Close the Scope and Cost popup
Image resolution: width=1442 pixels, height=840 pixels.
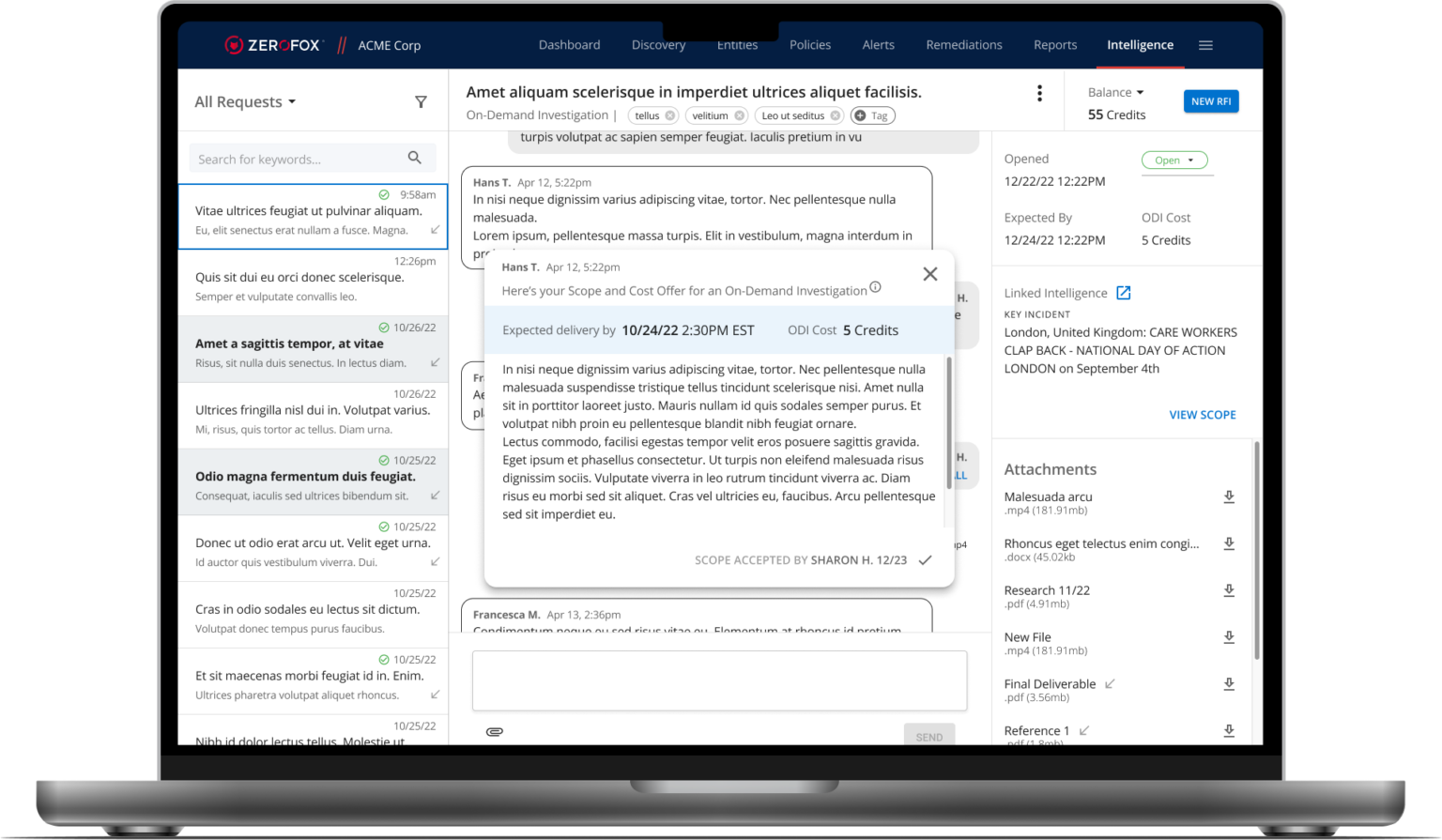click(929, 274)
